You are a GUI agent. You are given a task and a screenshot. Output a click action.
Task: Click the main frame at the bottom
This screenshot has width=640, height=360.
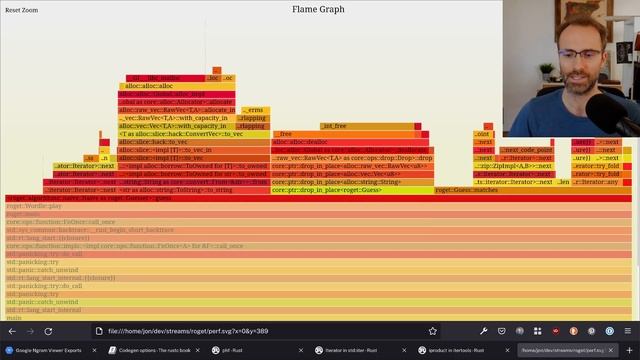318,318
